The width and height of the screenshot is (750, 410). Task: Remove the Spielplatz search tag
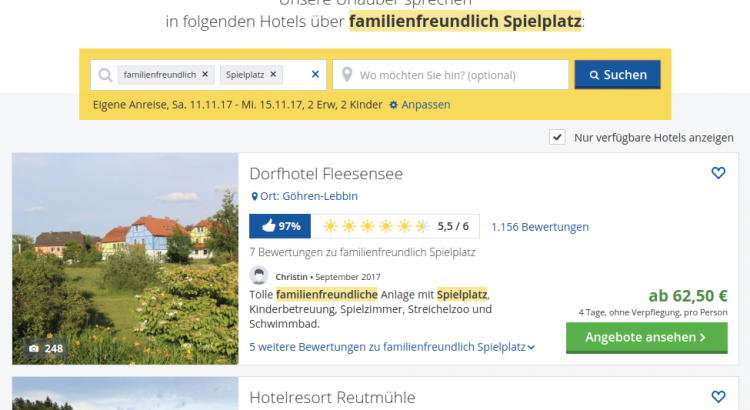click(273, 74)
